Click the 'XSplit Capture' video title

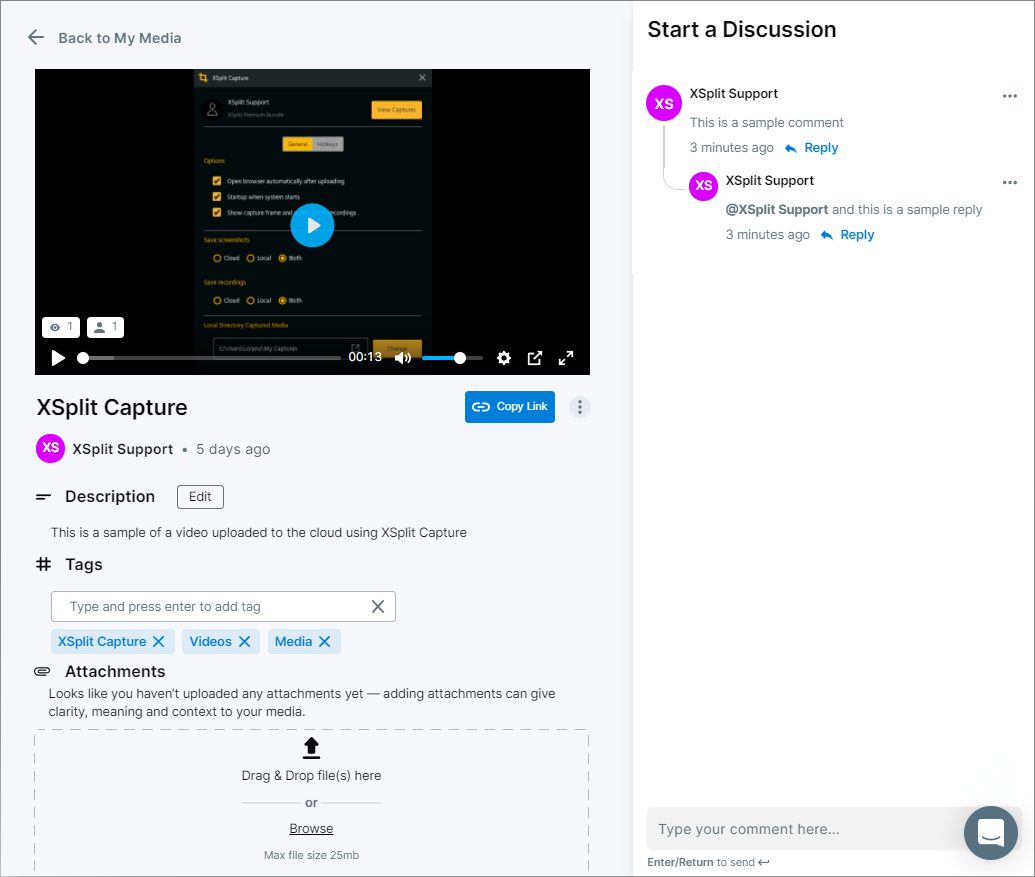pyautogui.click(x=112, y=407)
